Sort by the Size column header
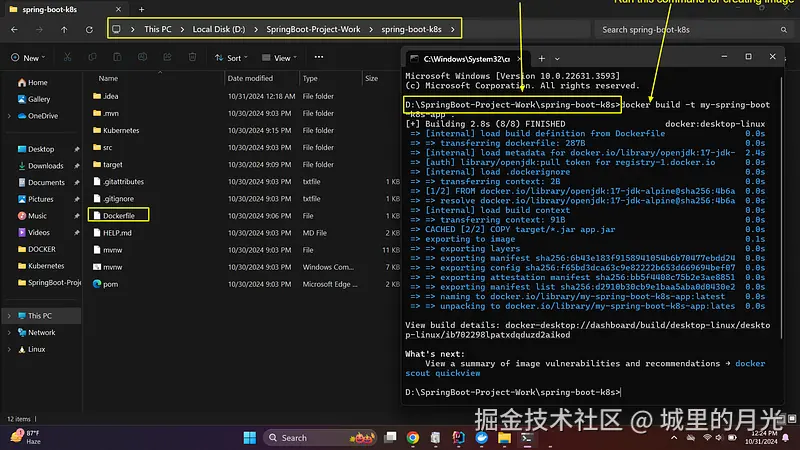The image size is (800, 450). pyautogui.click(x=371, y=78)
